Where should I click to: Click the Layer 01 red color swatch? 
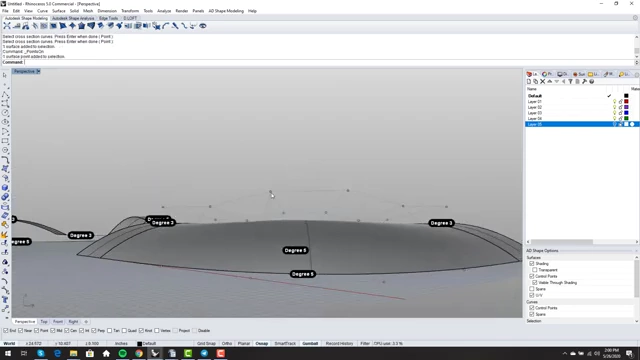626,102
